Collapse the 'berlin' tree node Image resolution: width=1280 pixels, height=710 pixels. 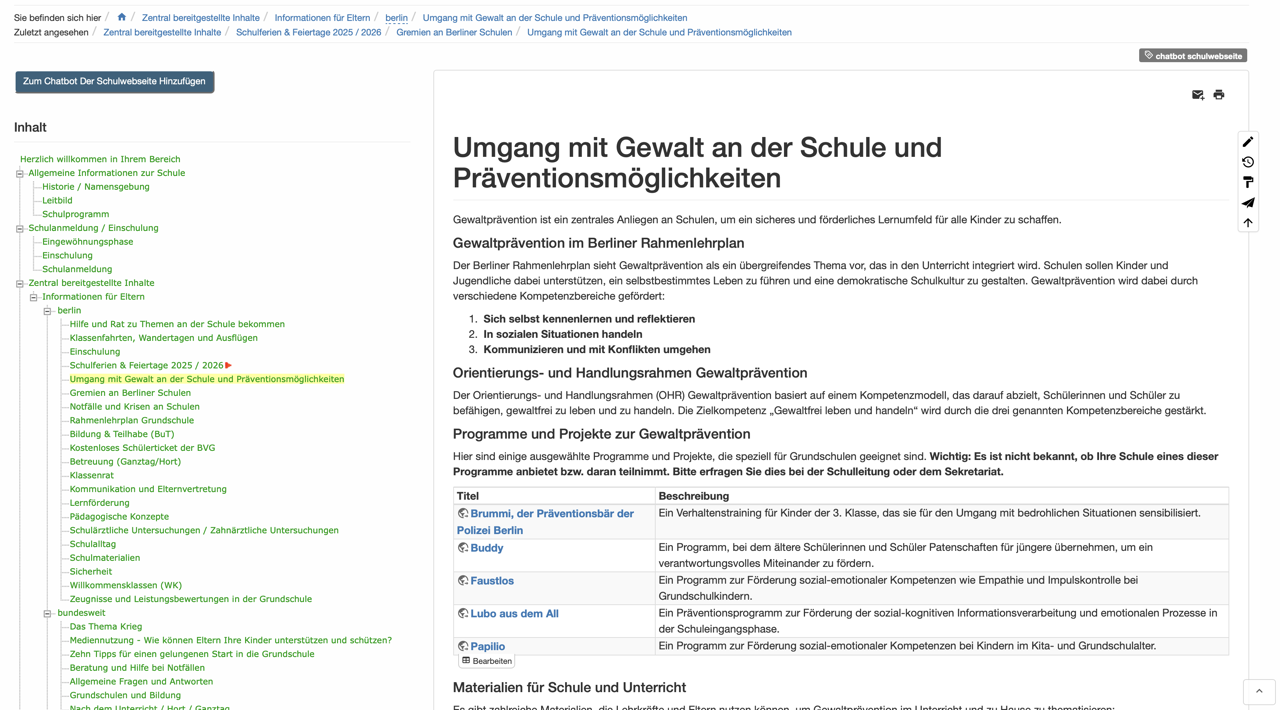(x=47, y=311)
